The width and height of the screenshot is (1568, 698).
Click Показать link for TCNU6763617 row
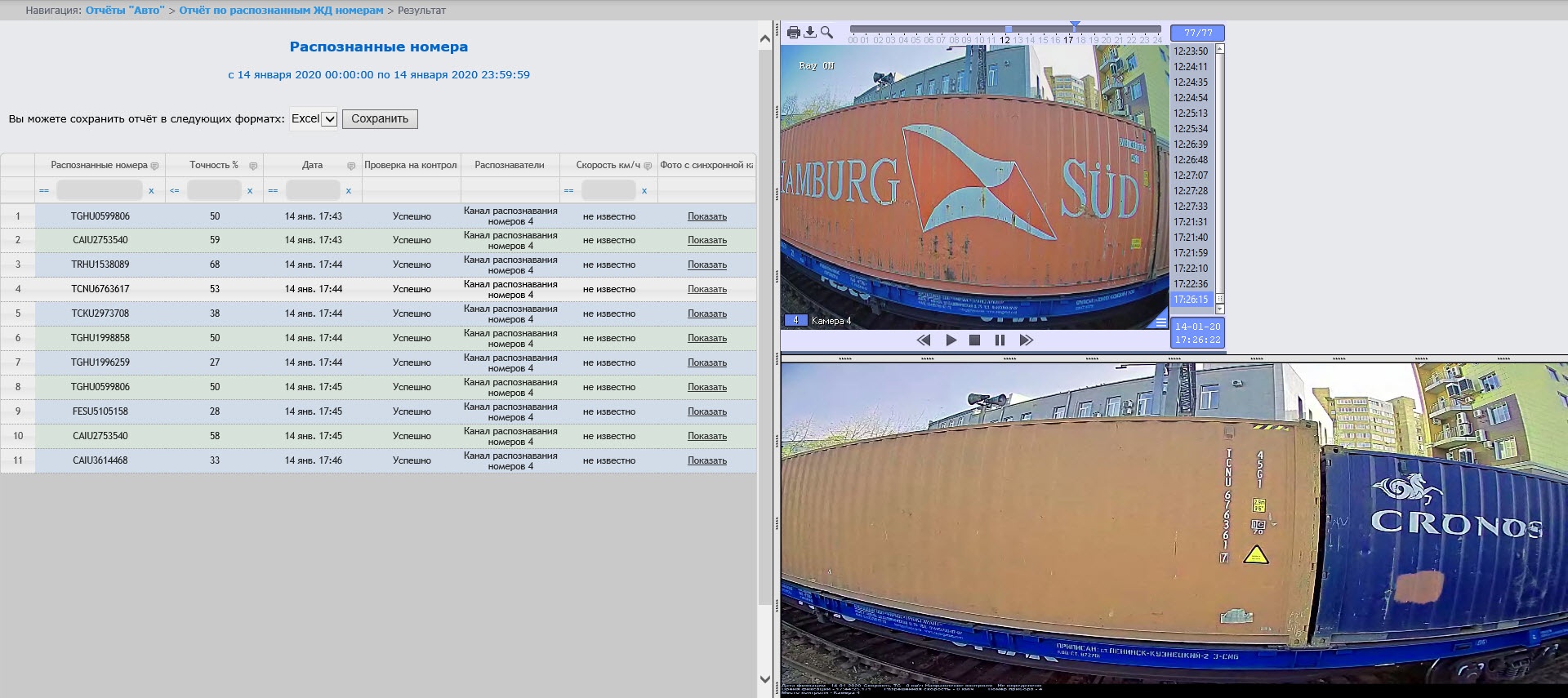pos(706,289)
